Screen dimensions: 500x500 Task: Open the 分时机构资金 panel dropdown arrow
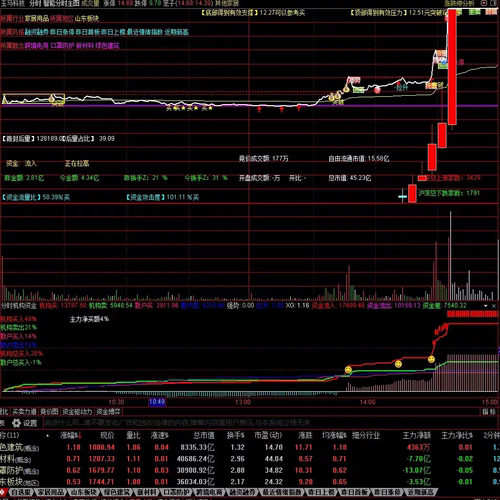(486, 306)
